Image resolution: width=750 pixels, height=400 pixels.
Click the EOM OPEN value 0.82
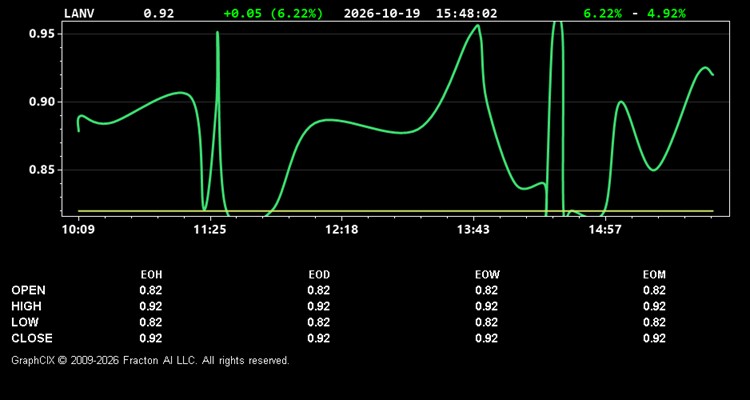click(654, 290)
